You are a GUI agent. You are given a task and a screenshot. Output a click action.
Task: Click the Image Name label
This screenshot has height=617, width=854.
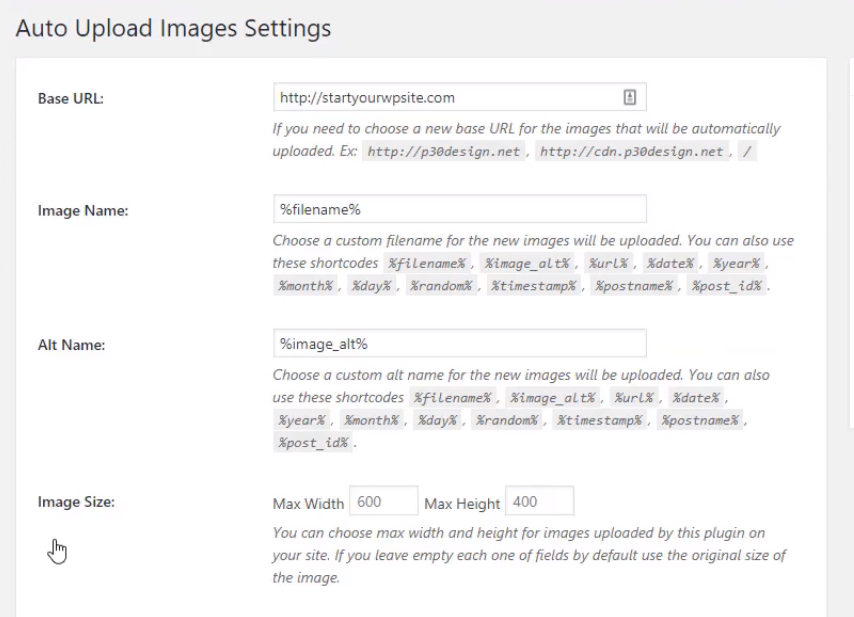pyautogui.click(x=83, y=211)
